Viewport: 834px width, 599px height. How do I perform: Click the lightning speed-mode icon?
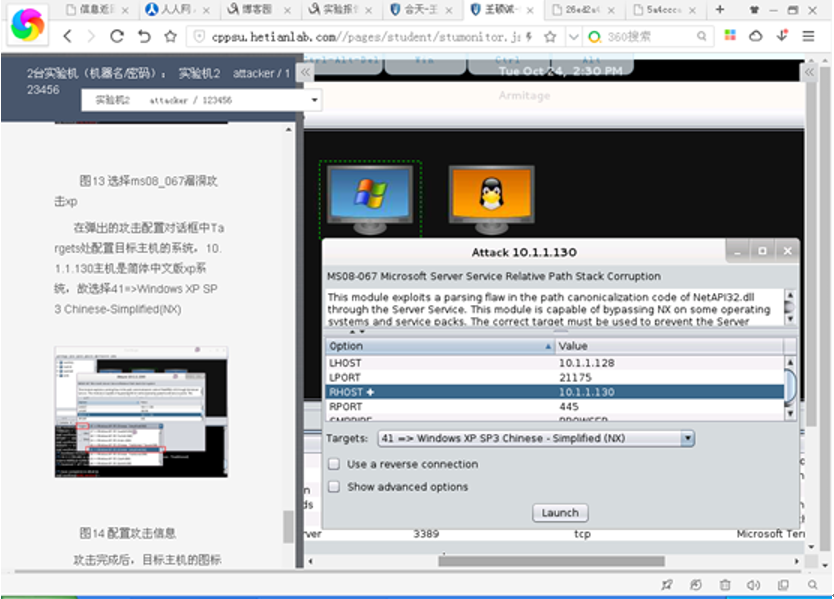(x=529, y=37)
